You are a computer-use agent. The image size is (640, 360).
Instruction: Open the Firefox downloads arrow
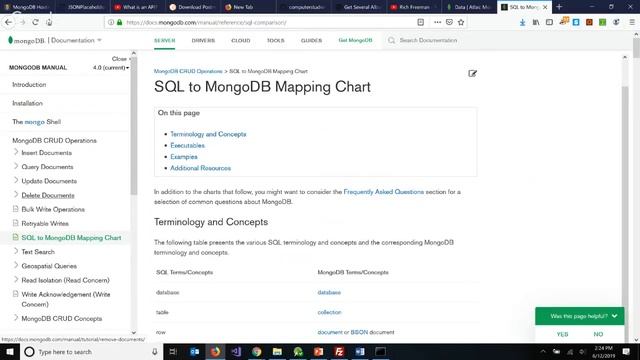pyautogui.click(x=522, y=22)
